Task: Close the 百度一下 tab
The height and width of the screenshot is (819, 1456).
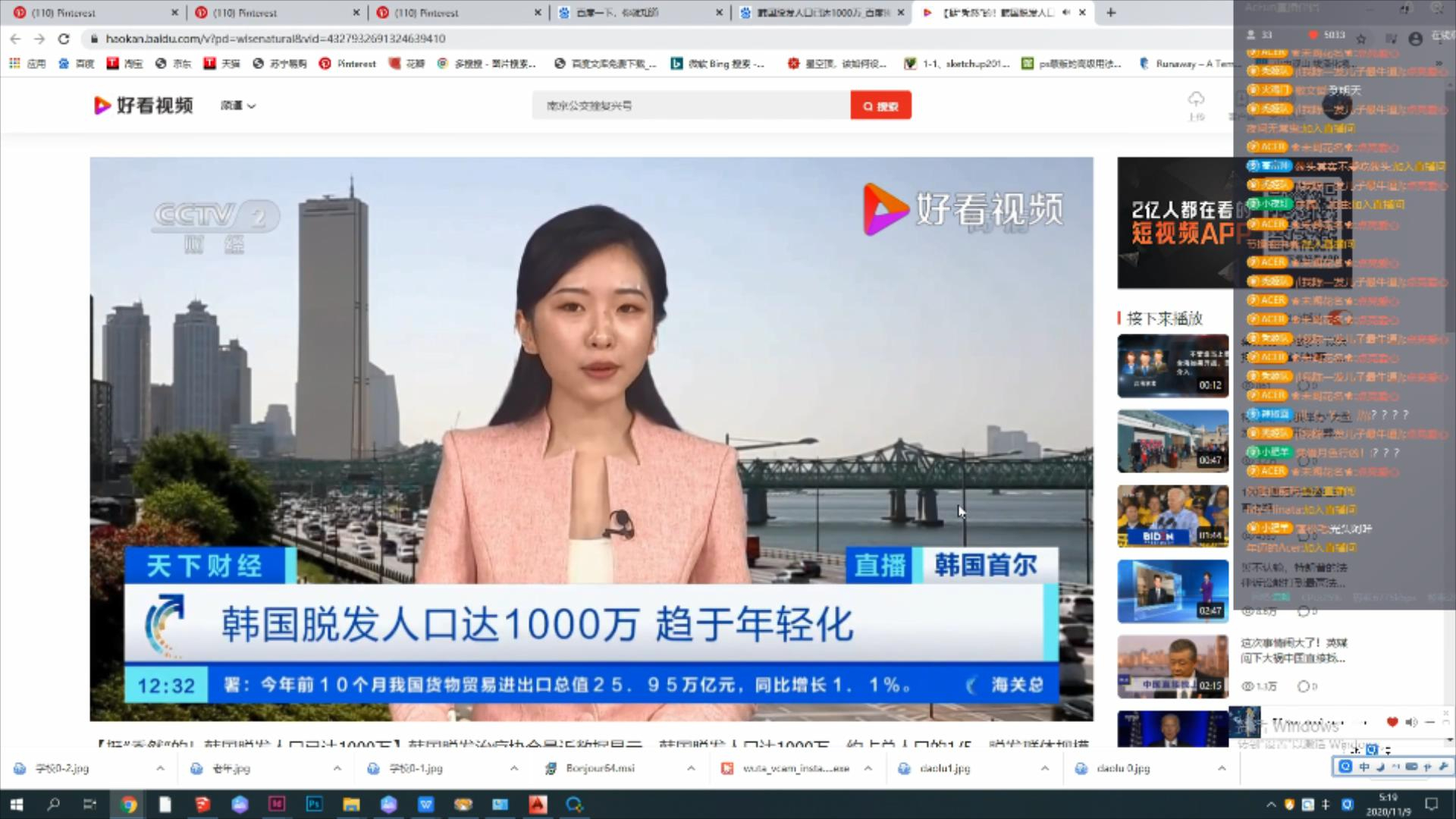Action: tap(720, 12)
